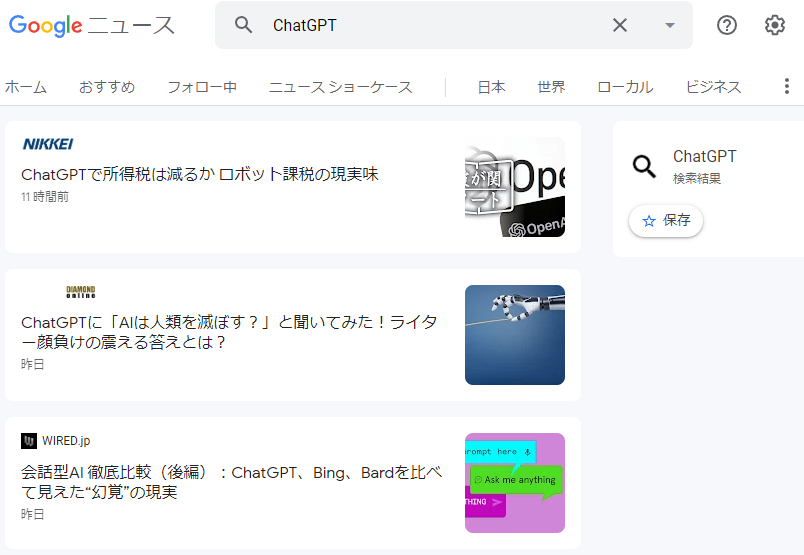Open the ビジネス news section
The image size is (804, 555).
point(713,87)
